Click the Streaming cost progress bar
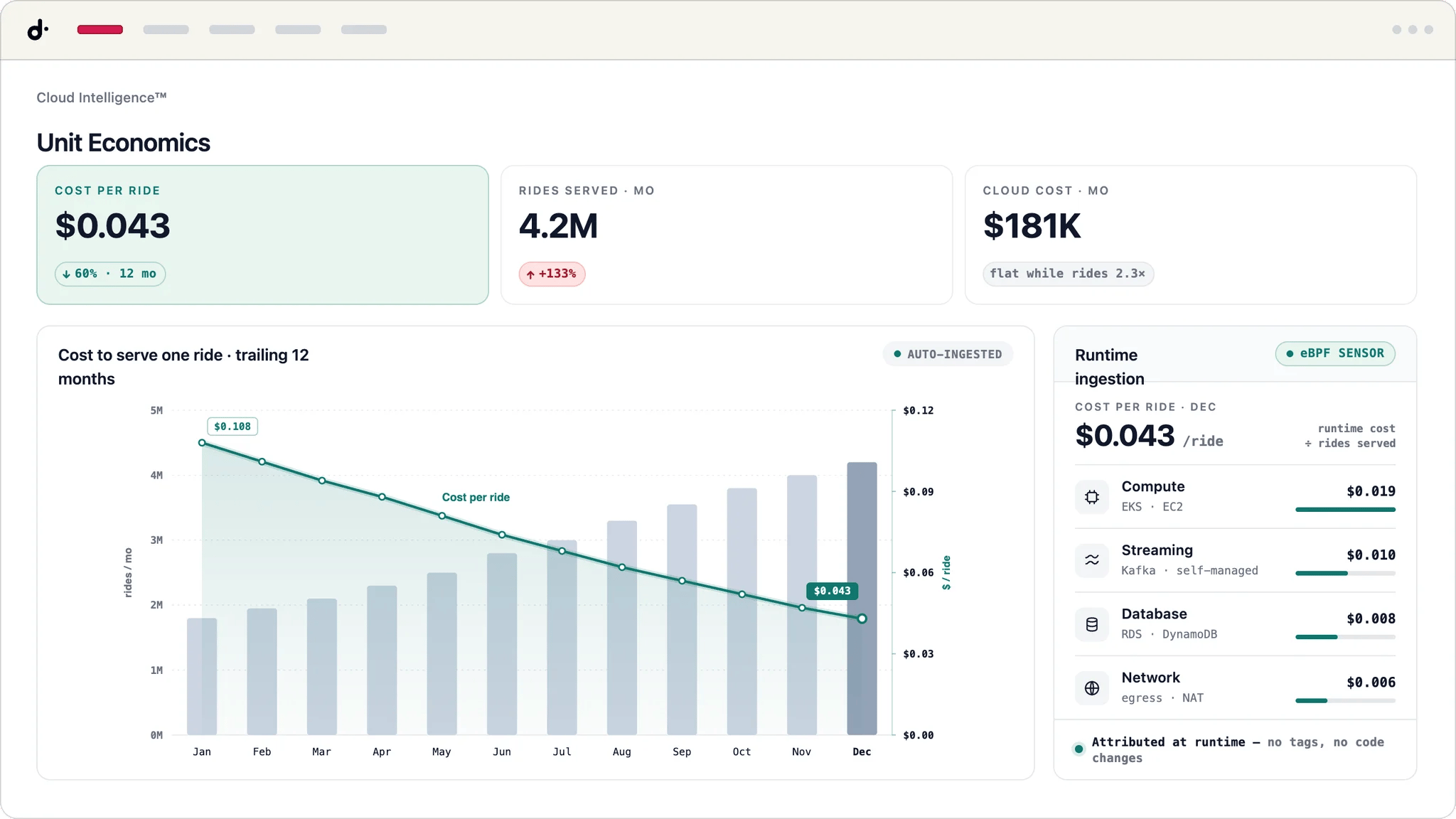 point(1345,573)
